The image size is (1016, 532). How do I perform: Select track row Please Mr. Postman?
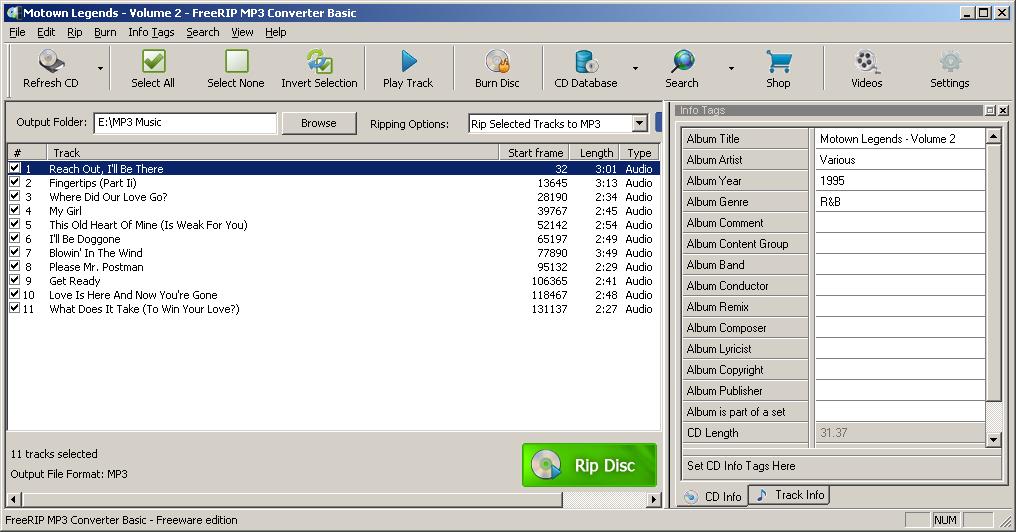pos(334,267)
